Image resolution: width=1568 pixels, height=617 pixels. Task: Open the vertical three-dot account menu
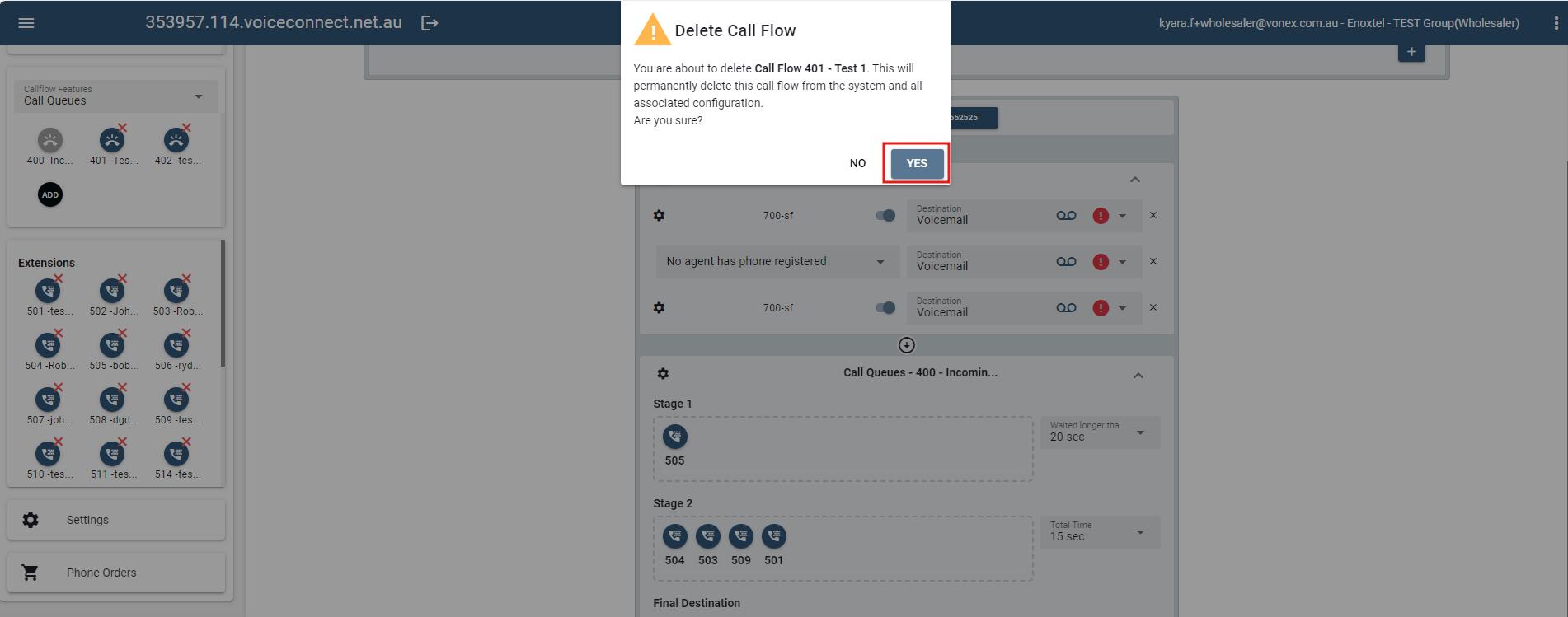pos(1556,23)
